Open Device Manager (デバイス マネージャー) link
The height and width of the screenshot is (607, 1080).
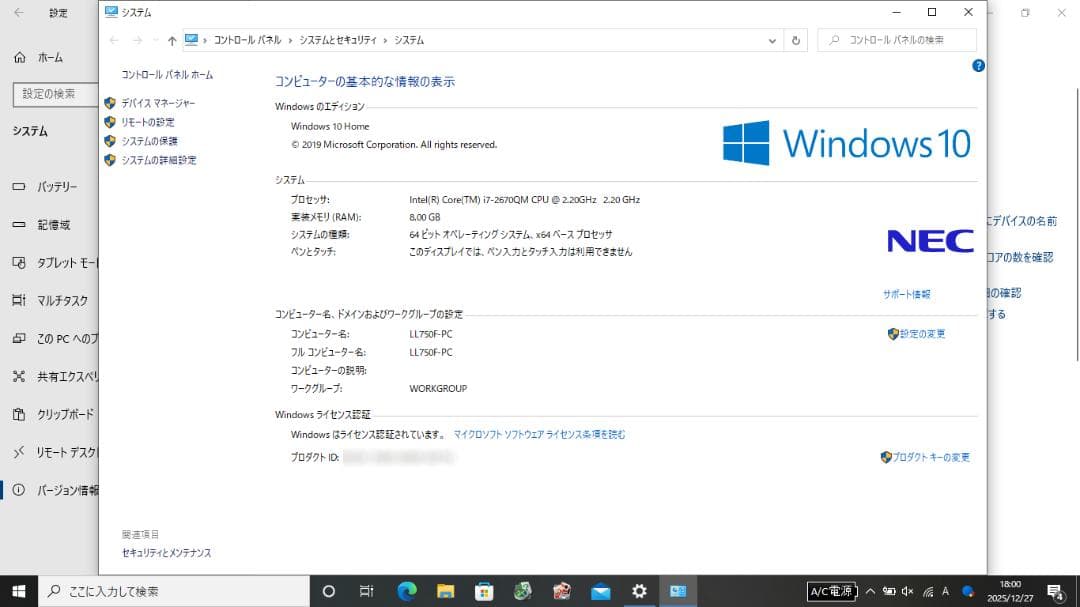coord(158,103)
